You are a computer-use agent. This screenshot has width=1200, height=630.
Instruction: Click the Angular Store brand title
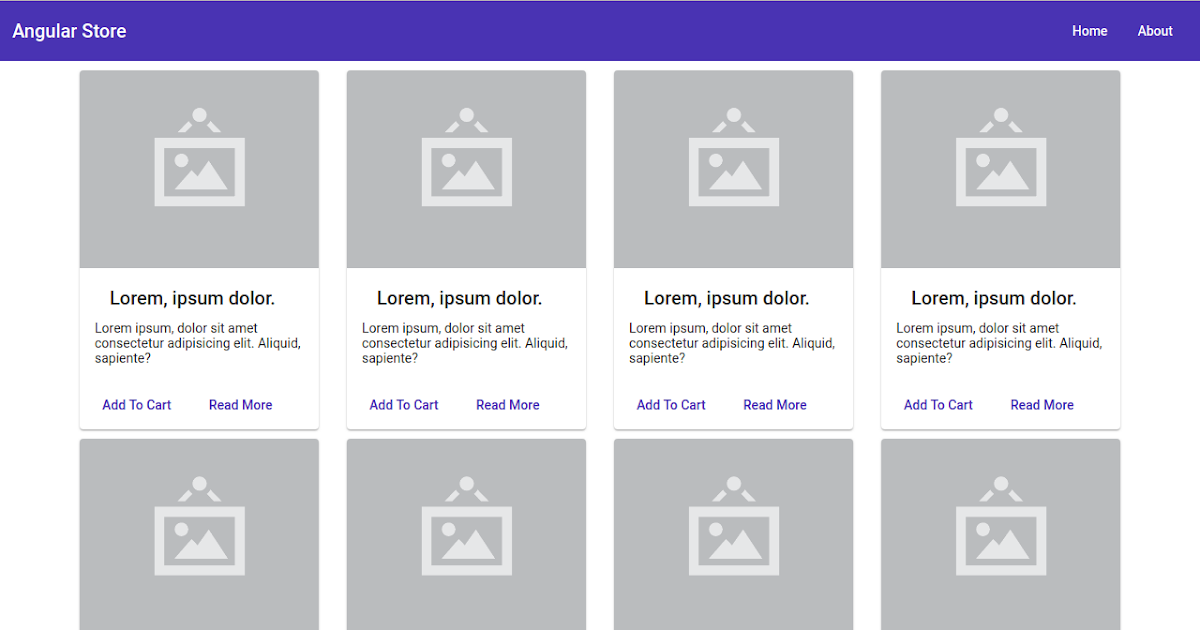(x=69, y=31)
